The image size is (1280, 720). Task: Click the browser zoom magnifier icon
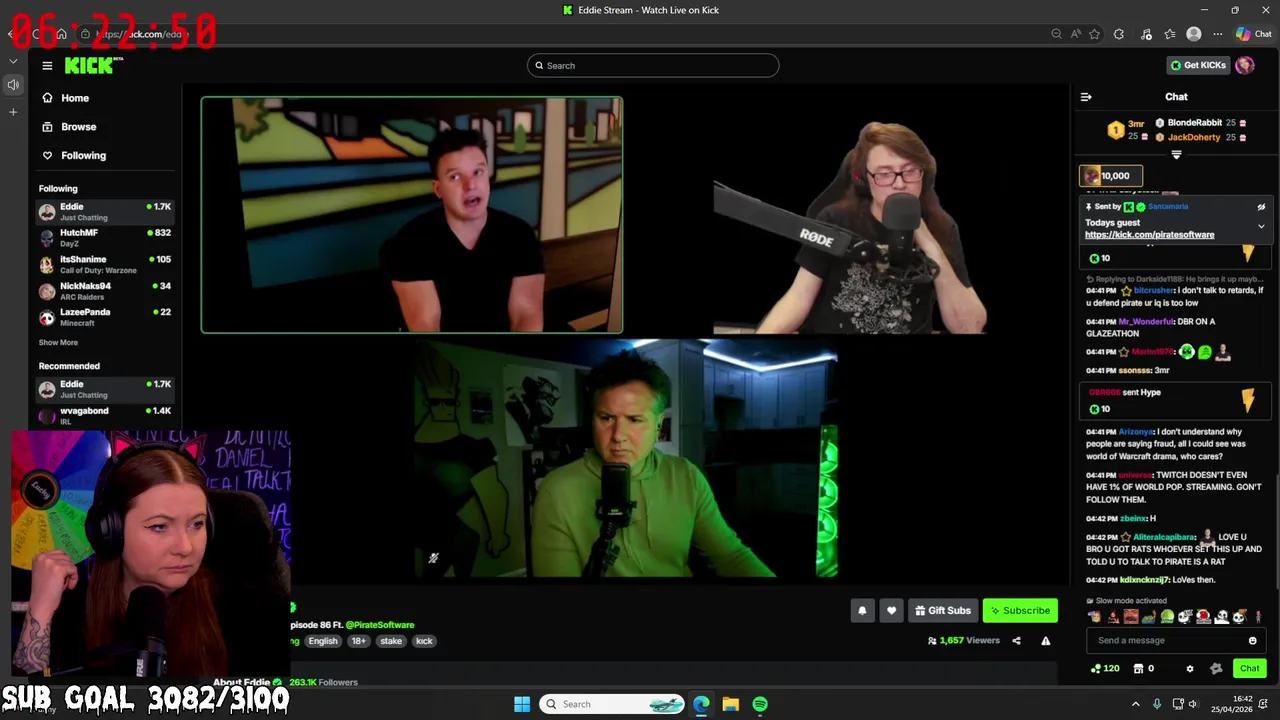tap(1056, 34)
